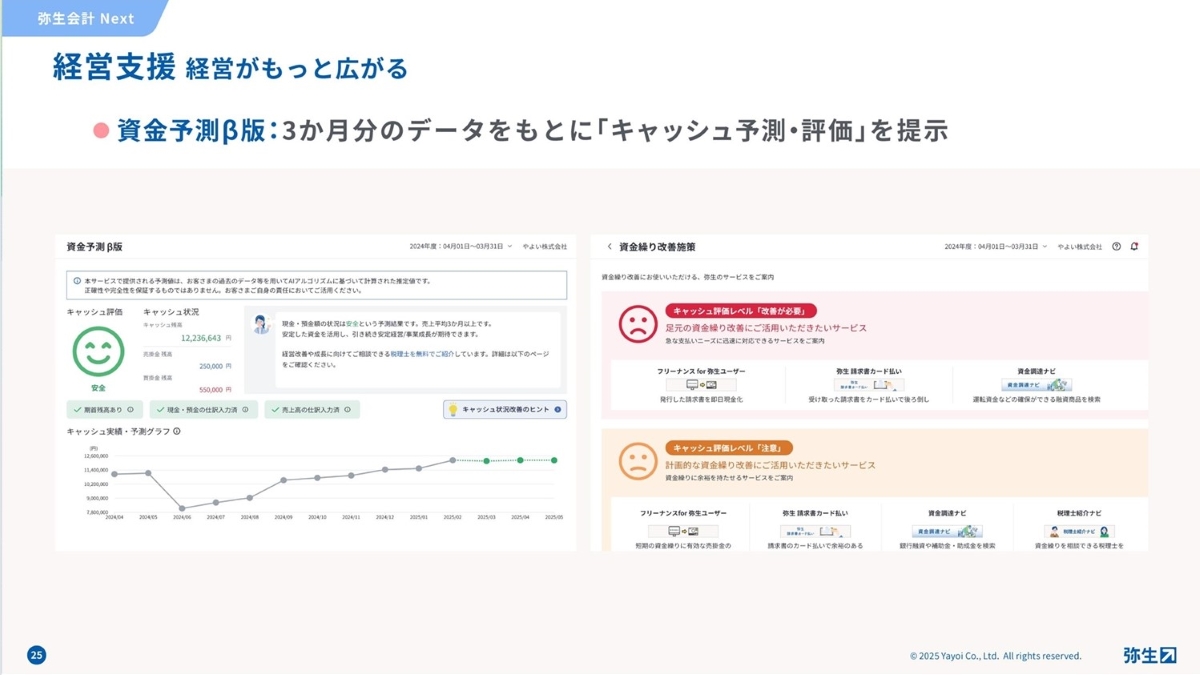This screenshot has height=675, width=1200.
Task: Click the 売上高の仕訳入力済 status chip
Action: point(311,410)
